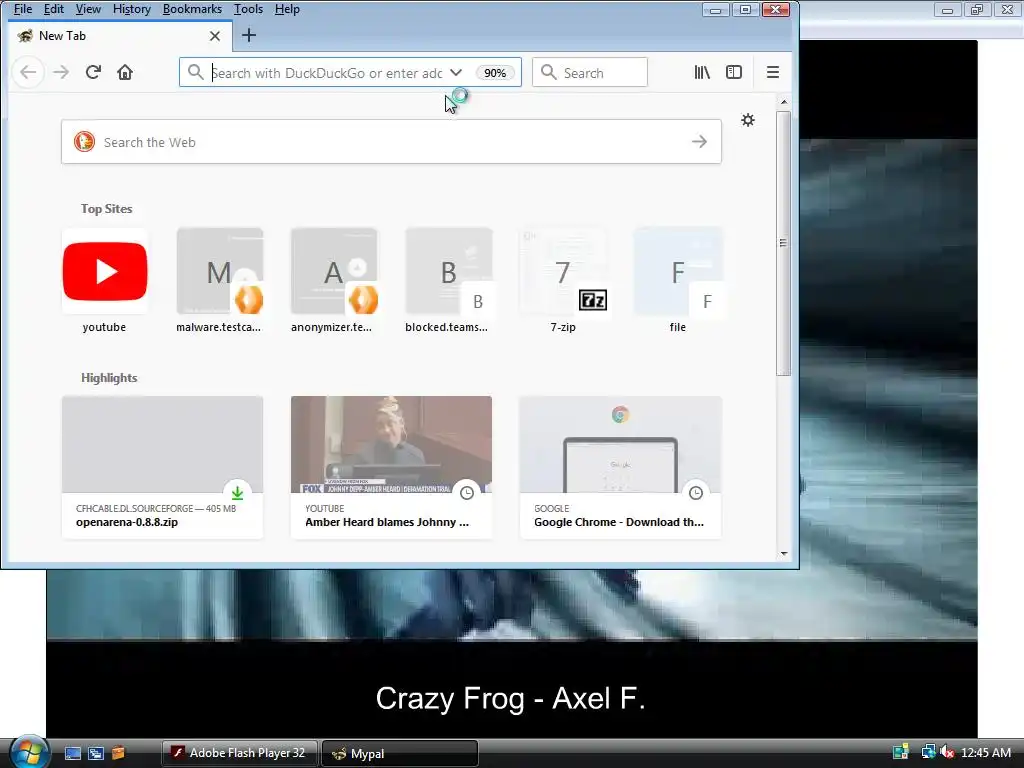Switch to Mypal taskbar button
This screenshot has width=1024, height=768.
(400, 753)
